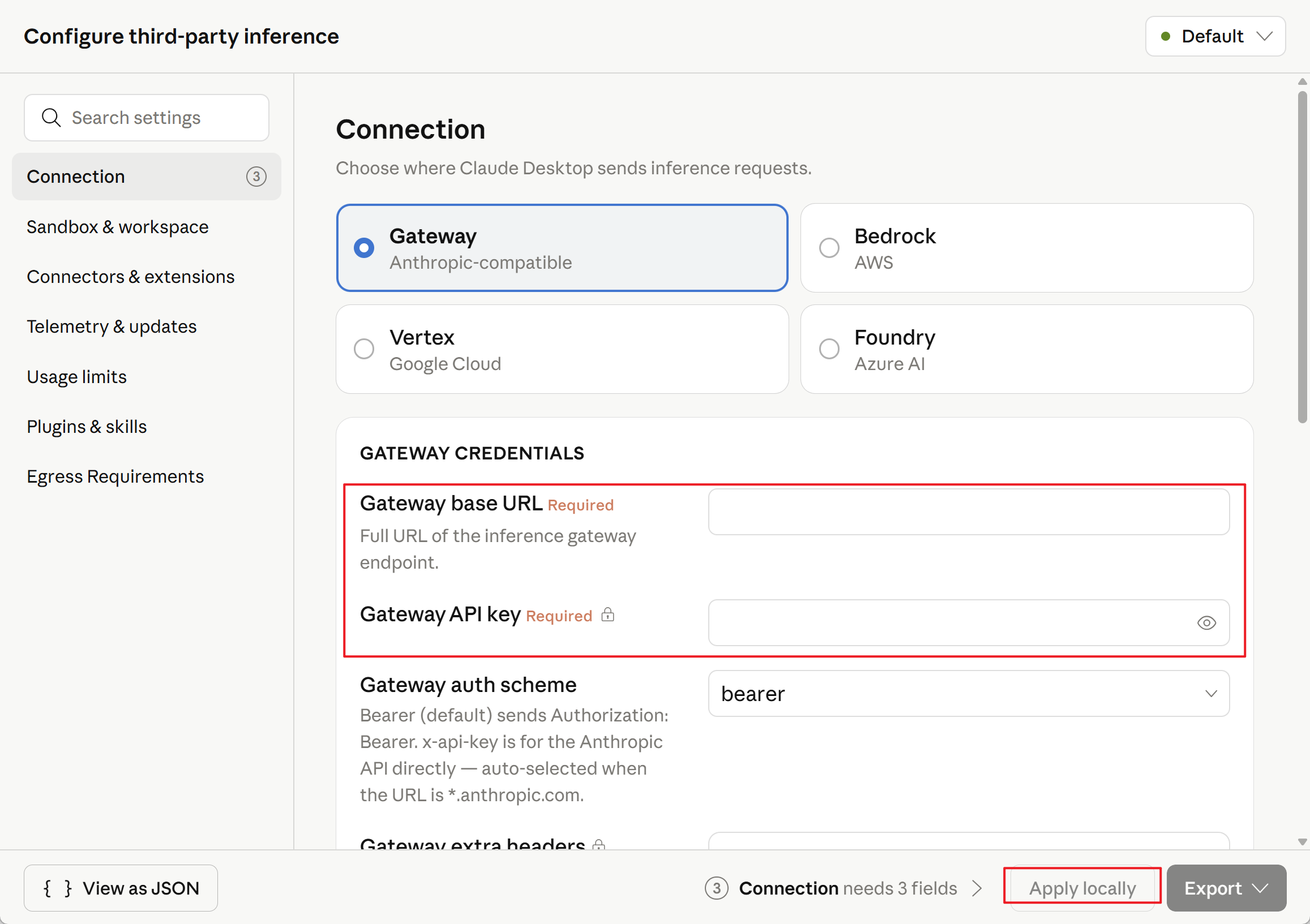Click the Gateway API key input field
The height and width of the screenshot is (924, 1310).
point(969,622)
